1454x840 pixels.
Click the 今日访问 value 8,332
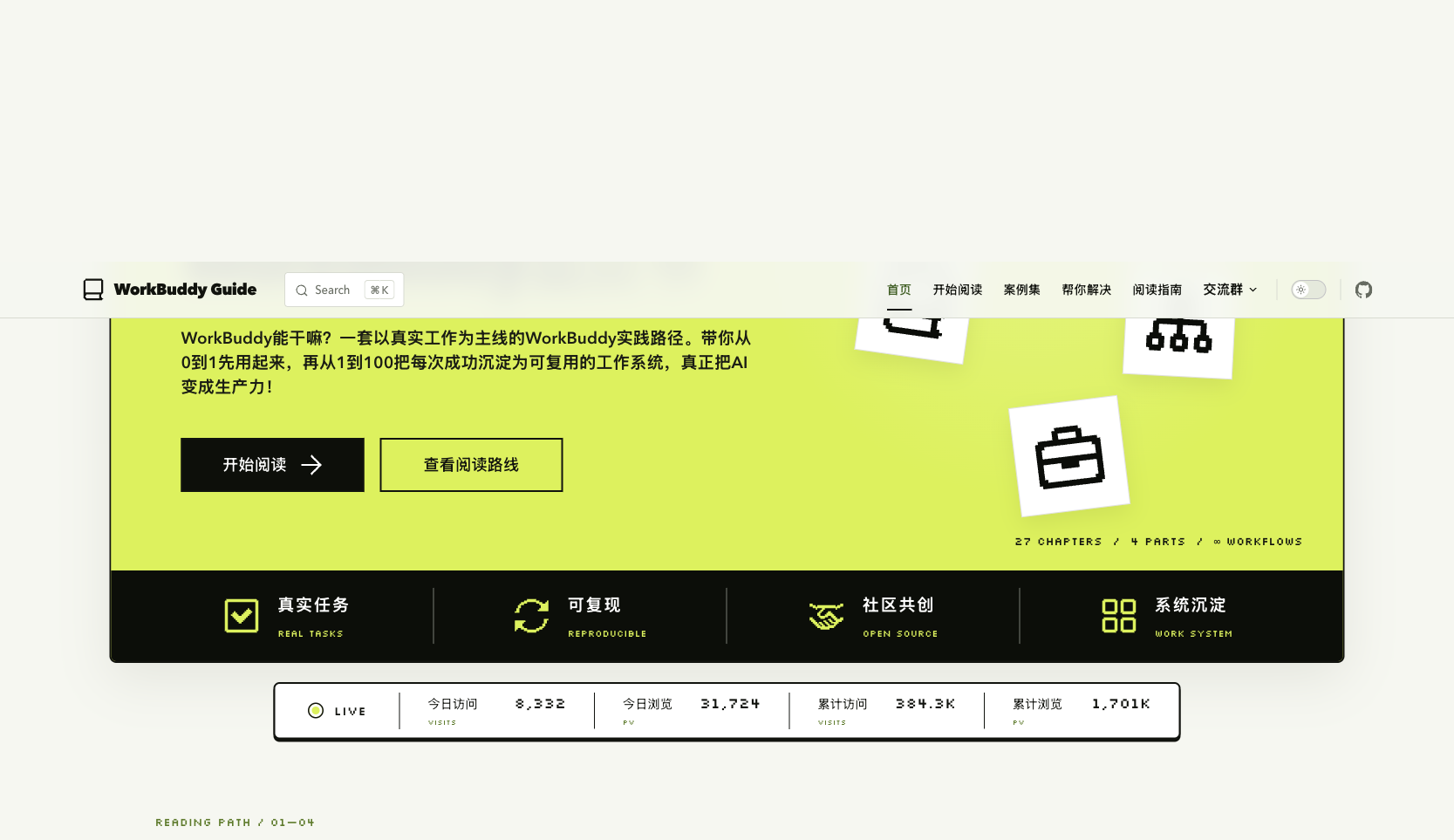(540, 704)
